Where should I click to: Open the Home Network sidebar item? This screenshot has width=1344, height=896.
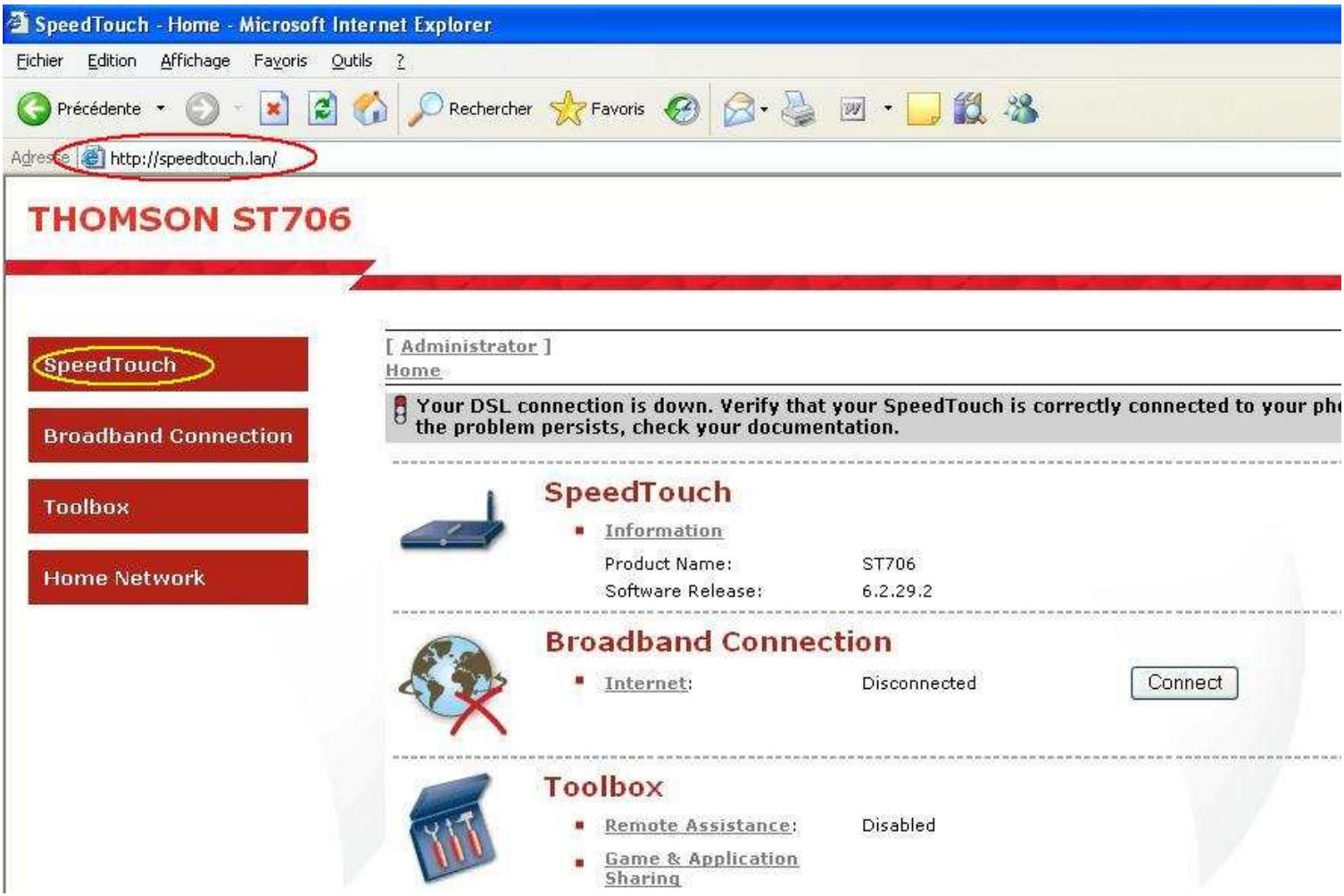coord(168,577)
